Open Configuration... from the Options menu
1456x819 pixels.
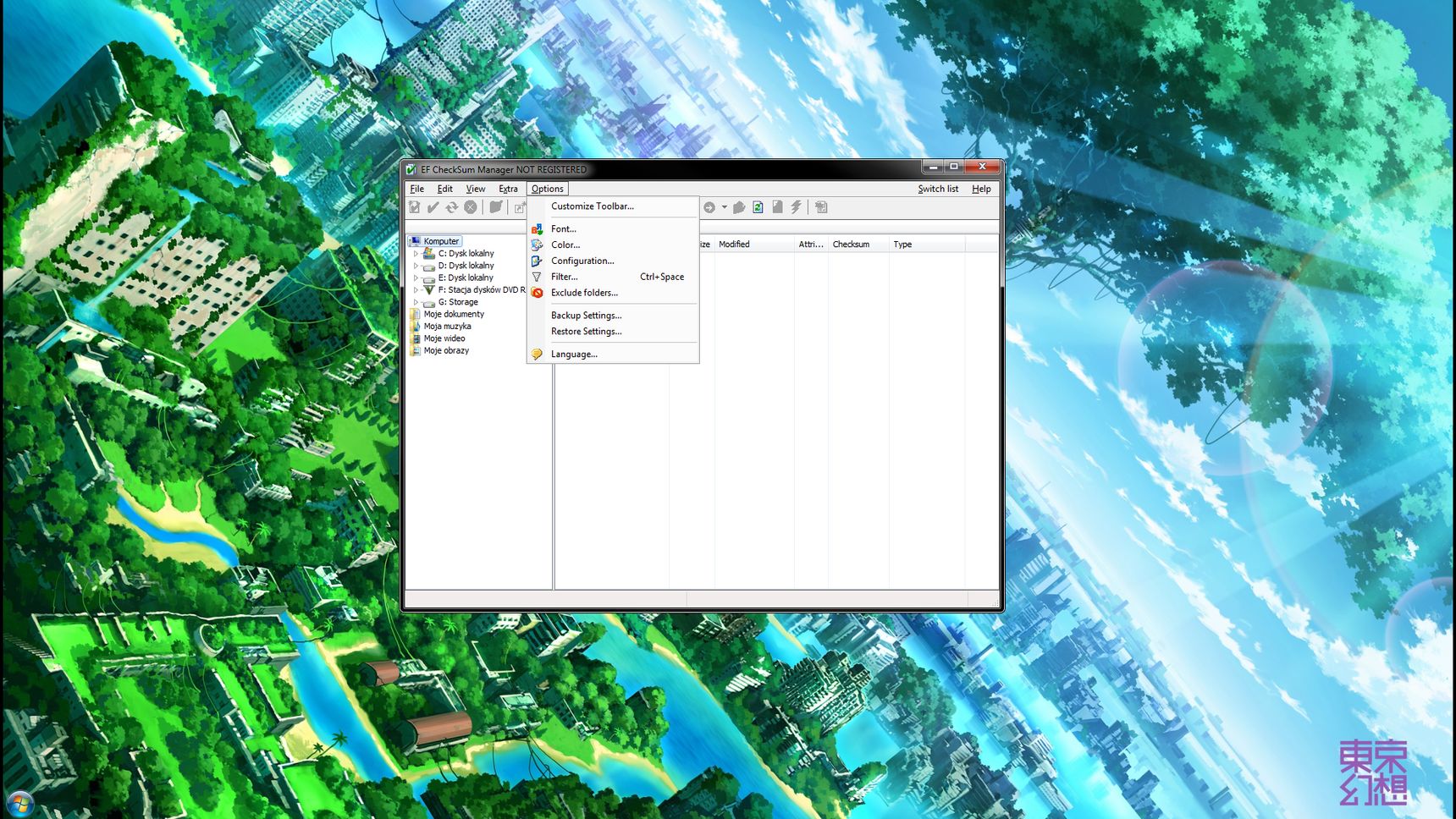pyautogui.click(x=613, y=261)
